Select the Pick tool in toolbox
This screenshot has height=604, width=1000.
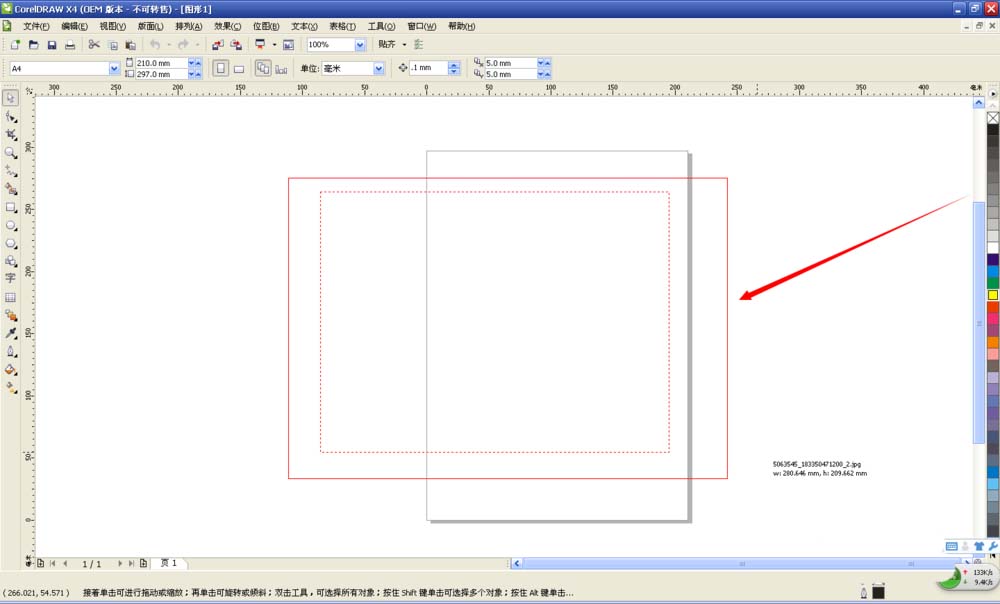11,98
